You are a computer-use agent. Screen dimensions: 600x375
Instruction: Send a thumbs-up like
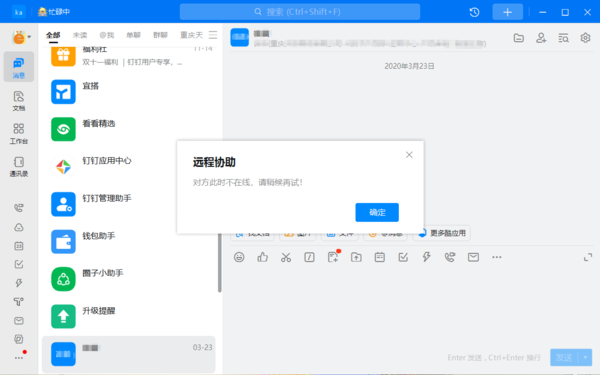262,257
